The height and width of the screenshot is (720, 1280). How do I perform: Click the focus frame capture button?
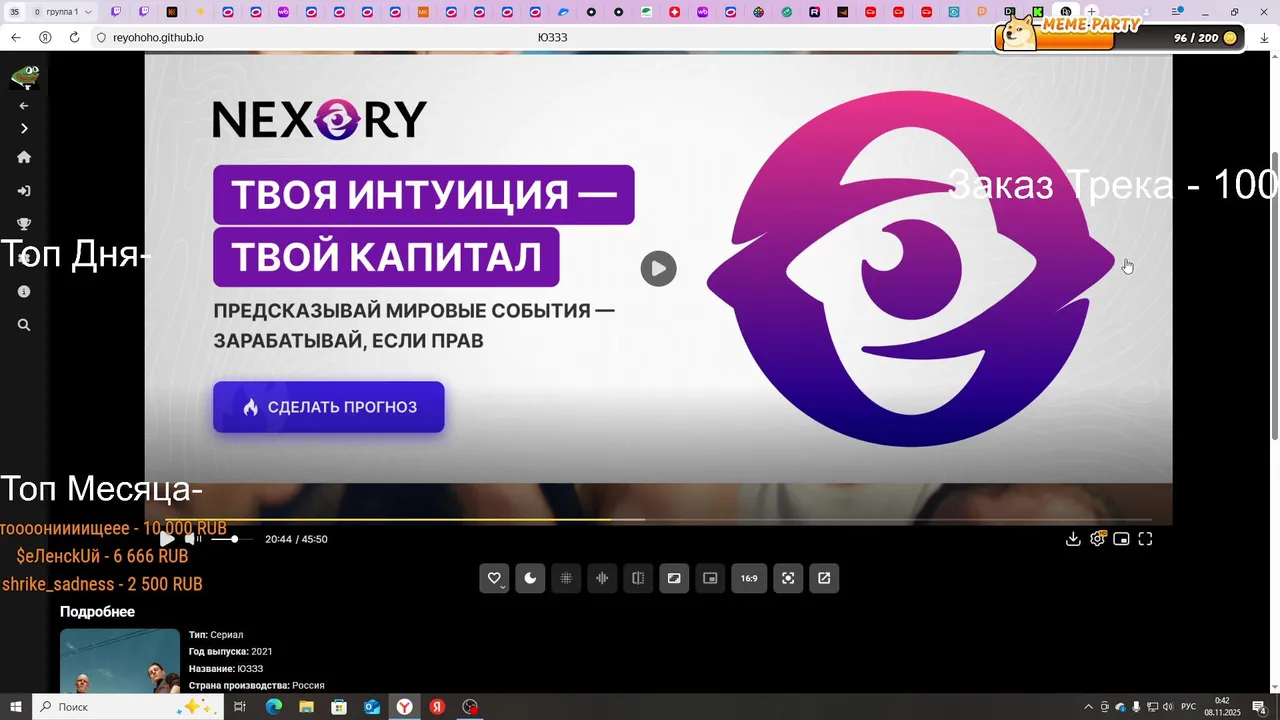click(x=788, y=578)
